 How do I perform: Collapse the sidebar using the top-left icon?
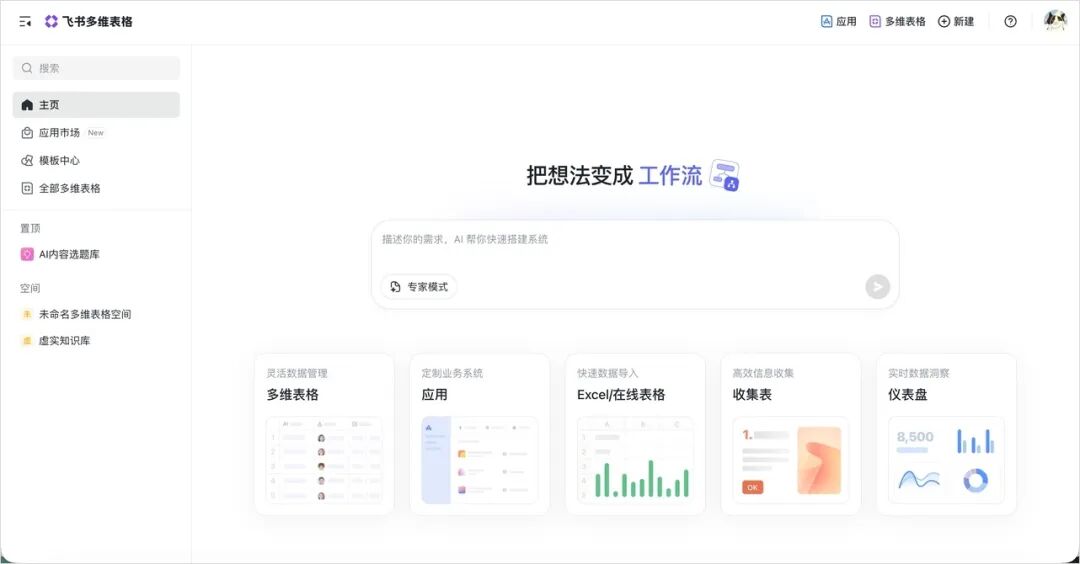tap(25, 21)
